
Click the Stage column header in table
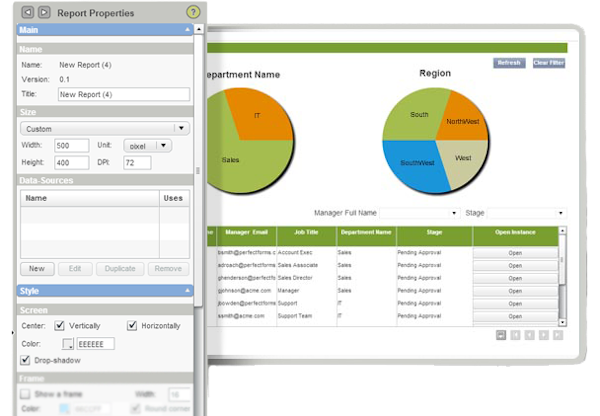434,236
